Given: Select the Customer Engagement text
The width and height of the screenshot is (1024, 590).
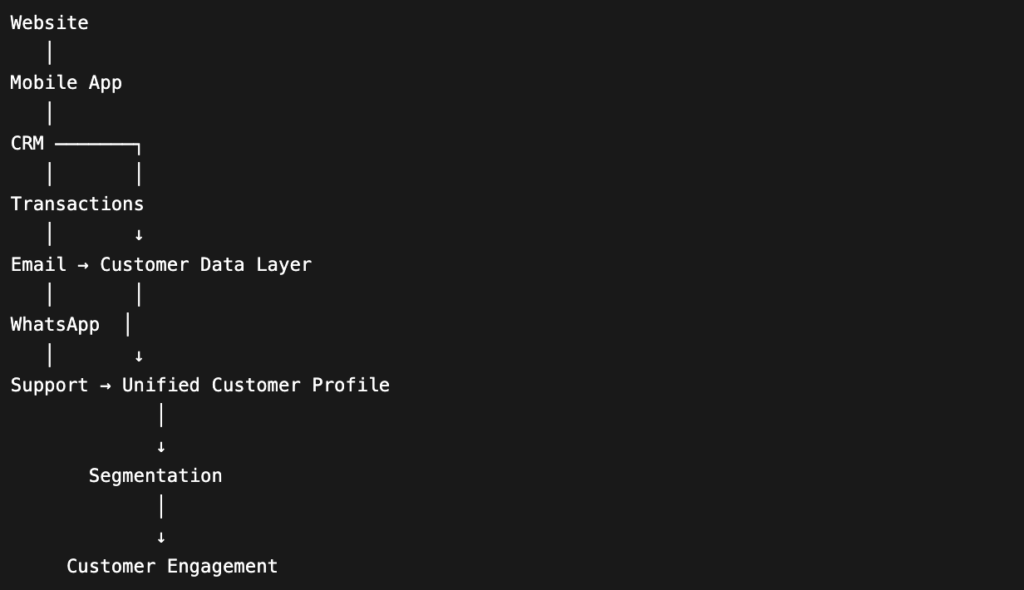Looking at the screenshot, I should tap(172, 566).
